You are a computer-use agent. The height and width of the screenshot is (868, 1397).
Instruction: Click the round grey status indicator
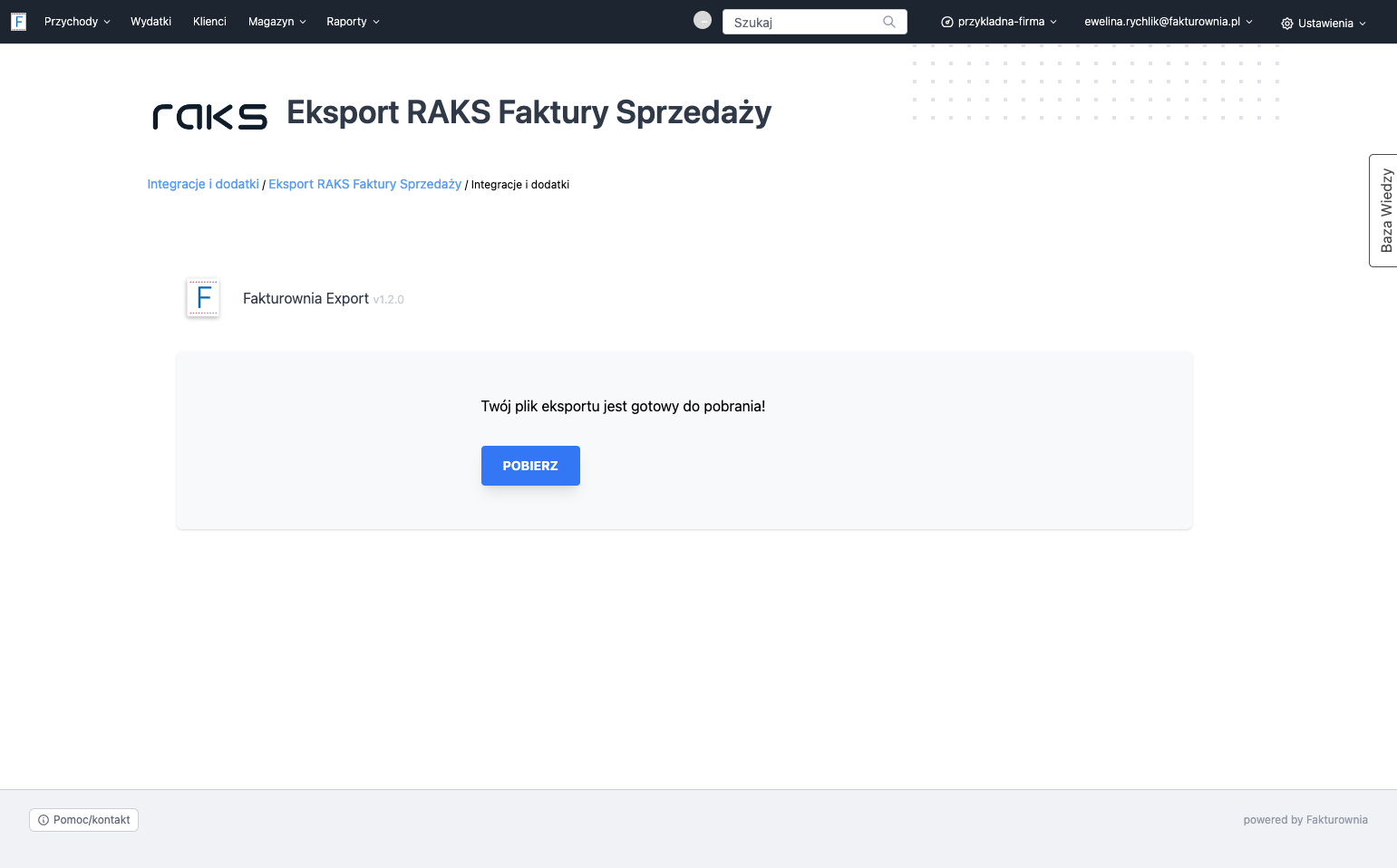pyautogui.click(x=703, y=20)
